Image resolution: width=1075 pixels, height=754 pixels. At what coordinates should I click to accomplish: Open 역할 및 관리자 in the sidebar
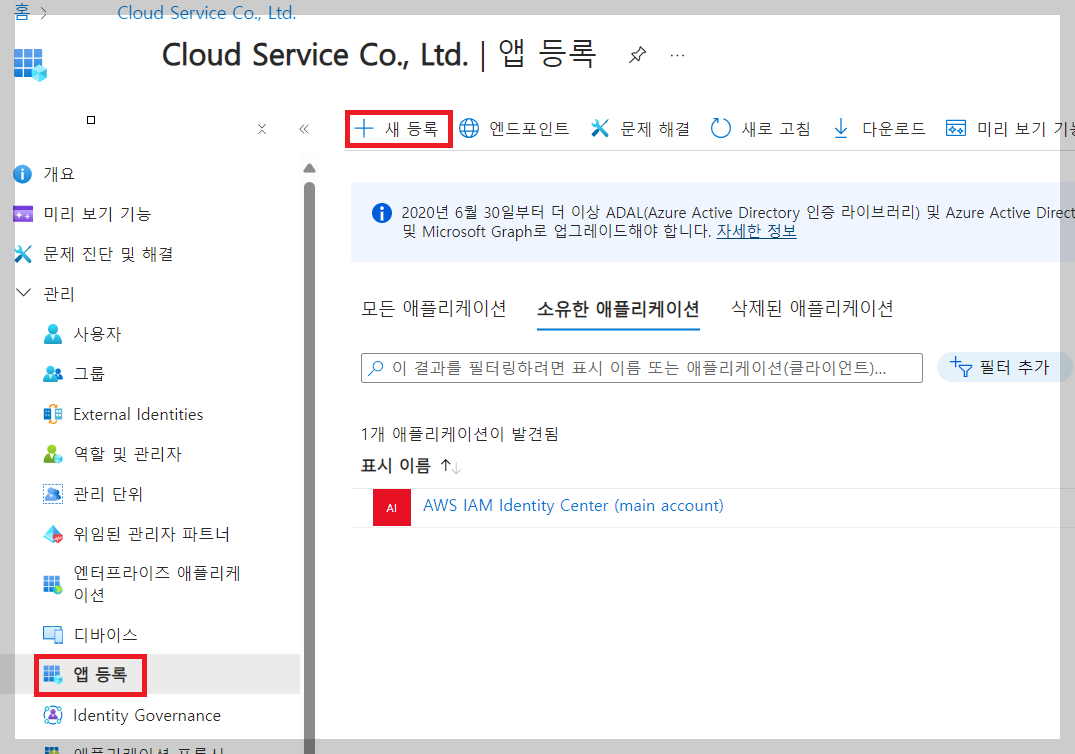128,454
